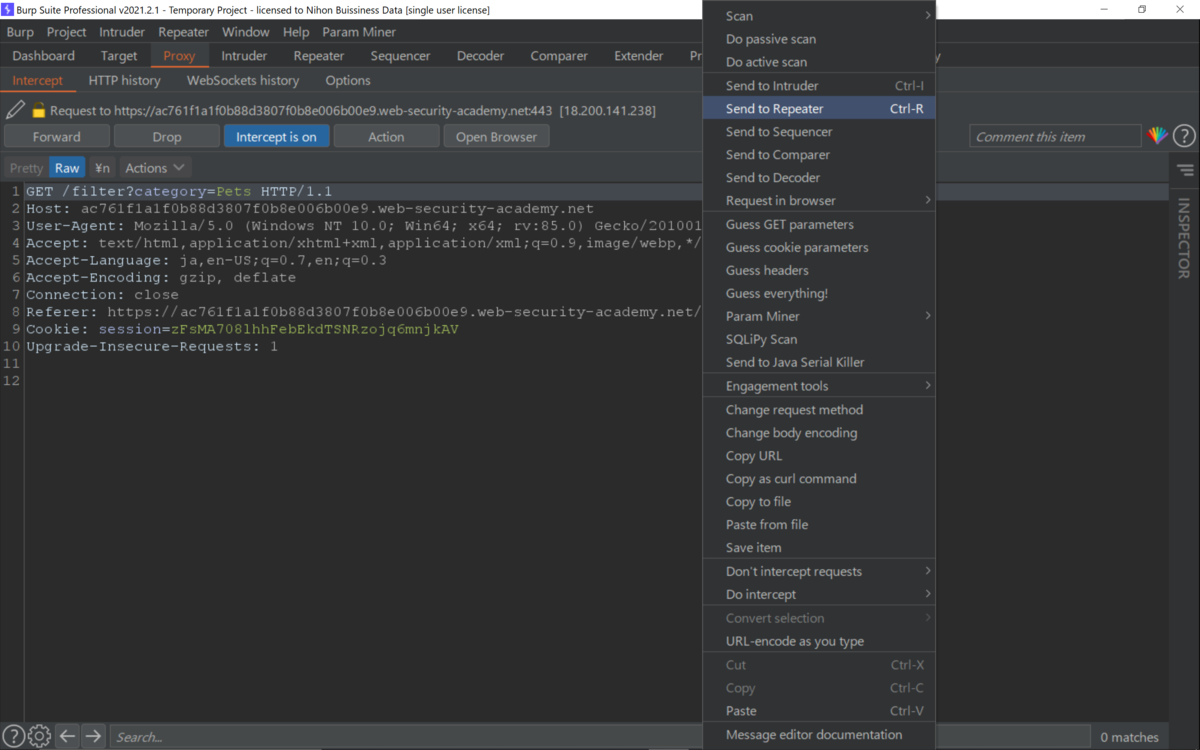Expand Request in browser submenu
Screen dimensions: 1200x750
819,200
